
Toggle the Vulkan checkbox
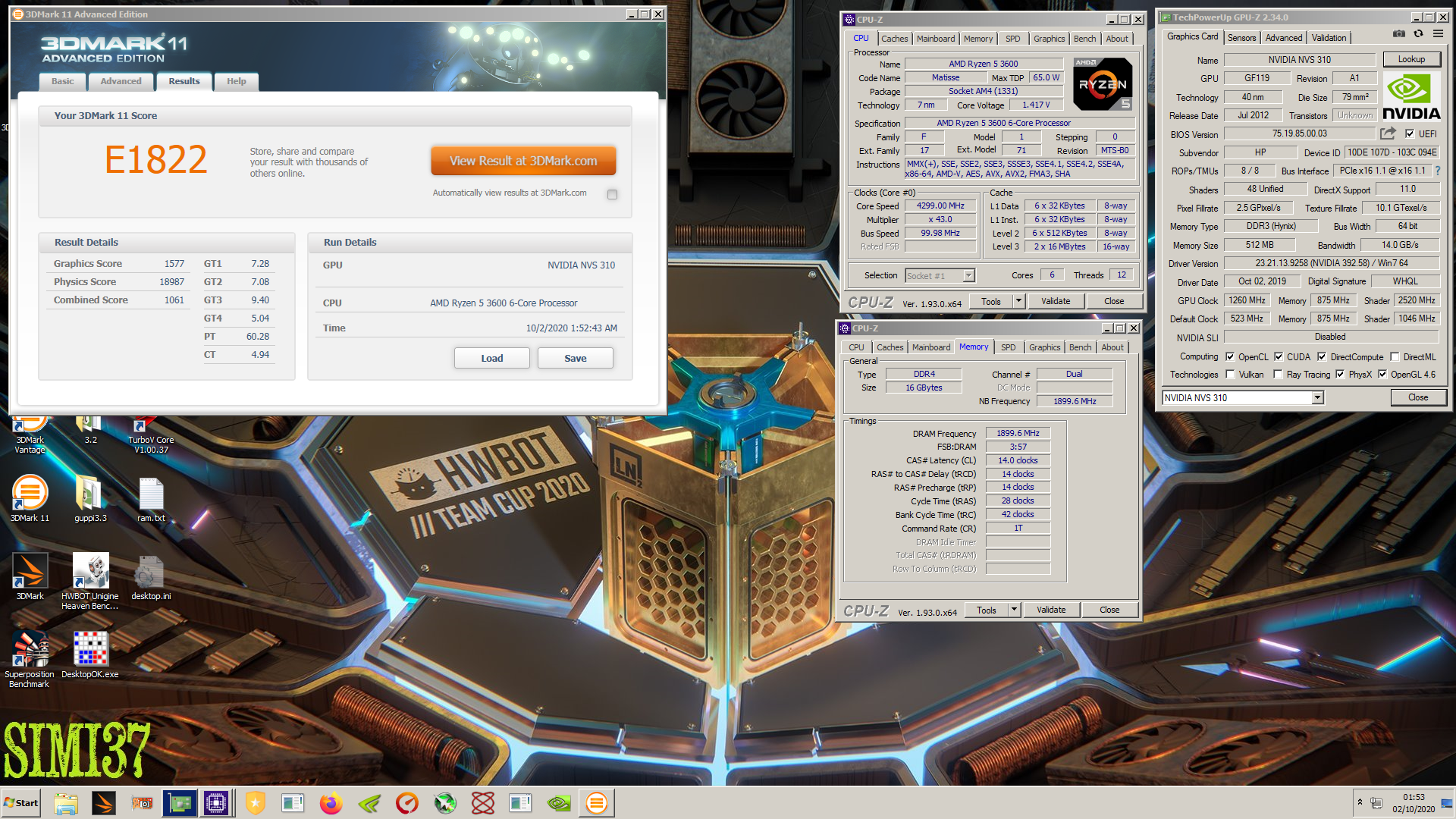pos(1230,374)
